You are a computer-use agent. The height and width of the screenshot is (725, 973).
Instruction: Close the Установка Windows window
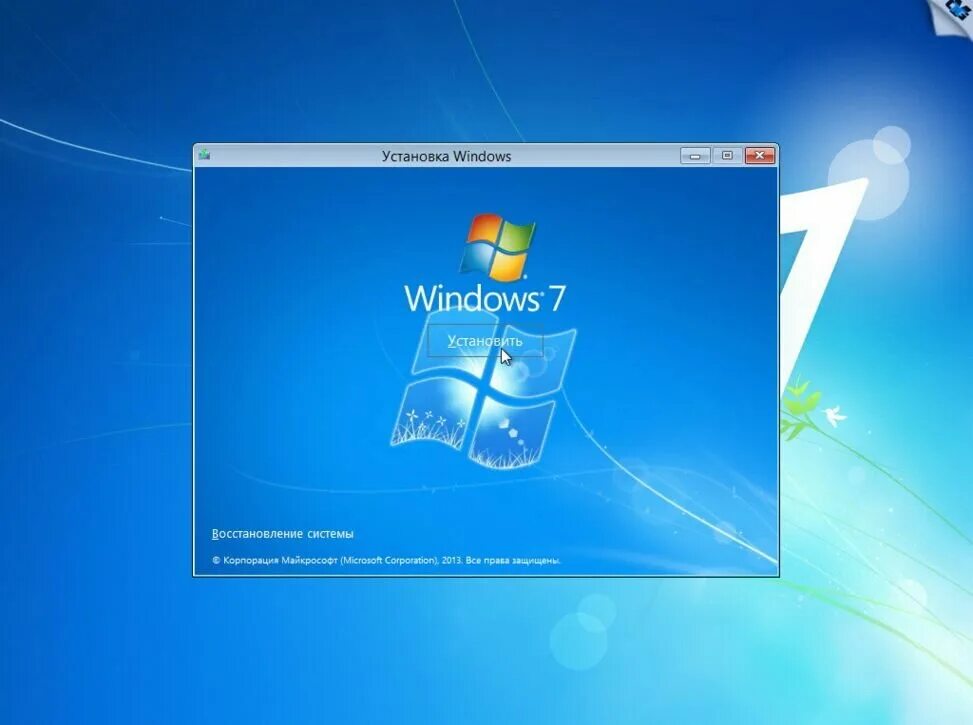758,156
